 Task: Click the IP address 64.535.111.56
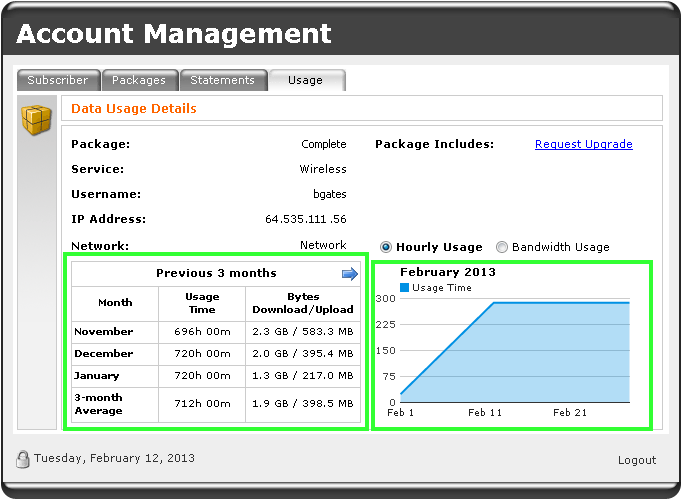(306, 219)
